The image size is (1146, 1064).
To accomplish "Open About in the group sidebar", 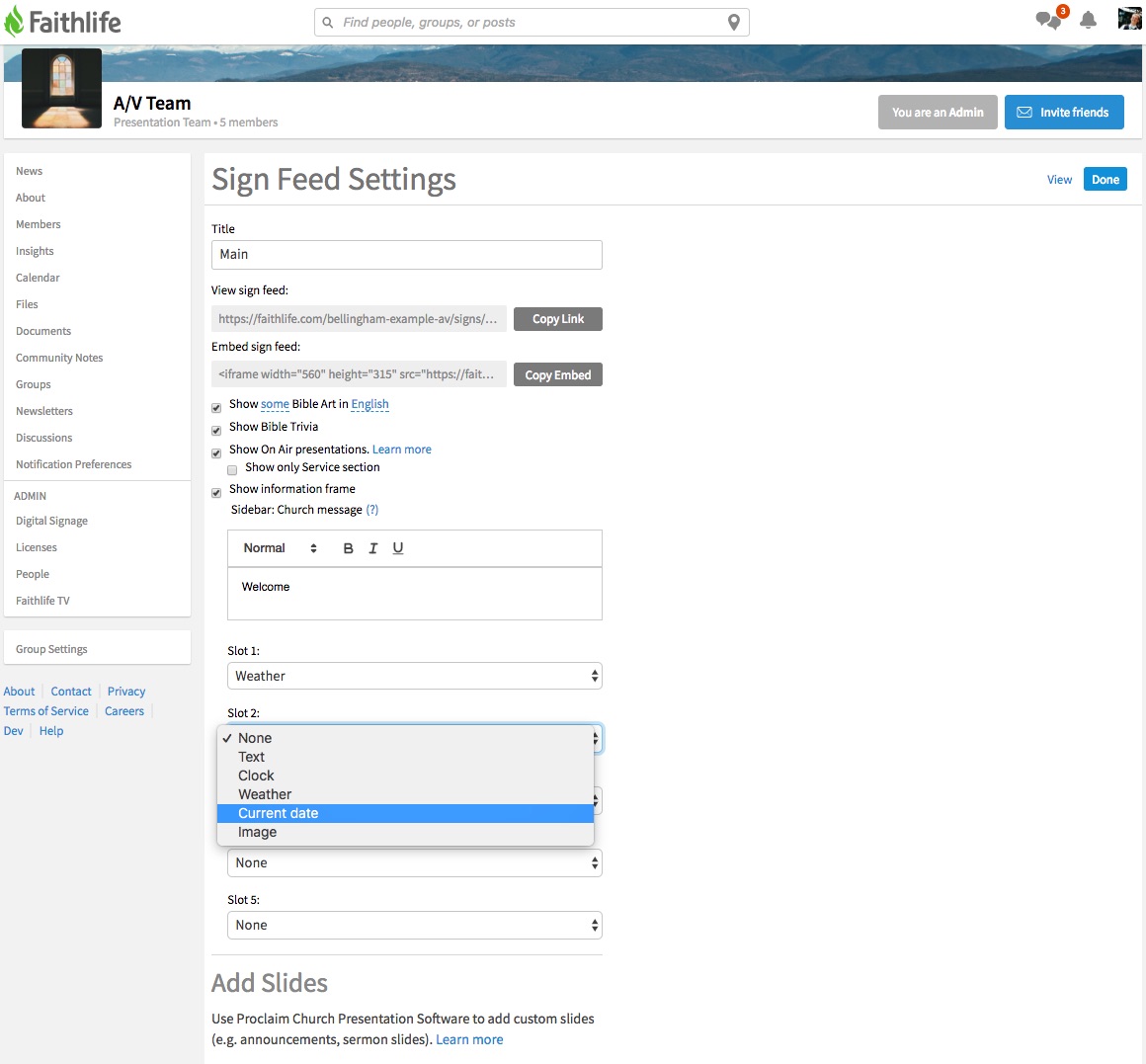I will (31, 198).
